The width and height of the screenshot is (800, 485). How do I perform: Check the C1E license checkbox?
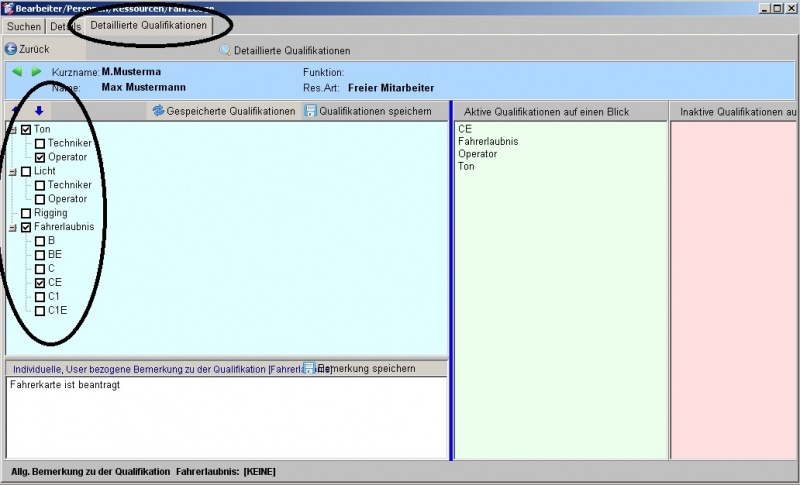(x=40, y=311)
